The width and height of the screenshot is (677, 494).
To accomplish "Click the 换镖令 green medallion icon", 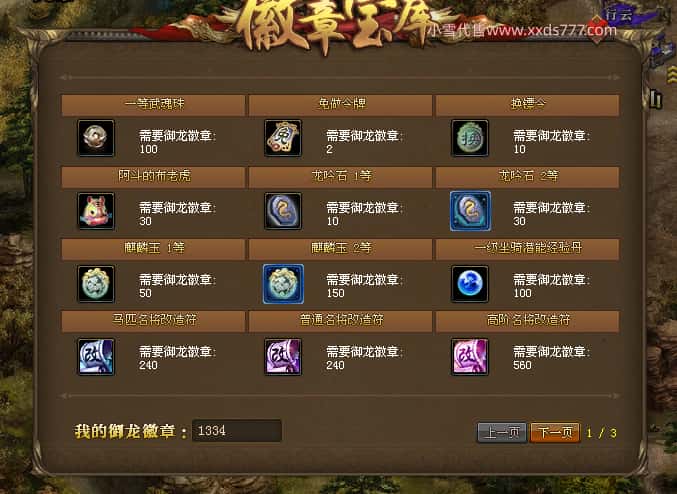I will tap(470, 138).
